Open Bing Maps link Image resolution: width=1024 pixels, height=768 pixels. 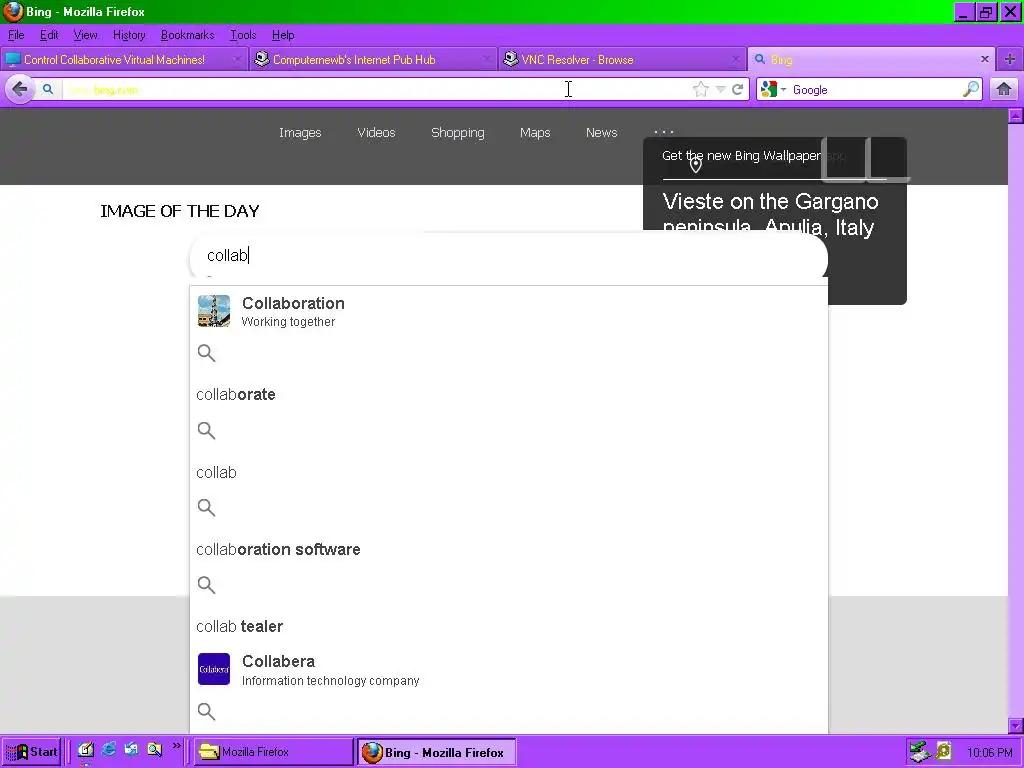[535, 133]
